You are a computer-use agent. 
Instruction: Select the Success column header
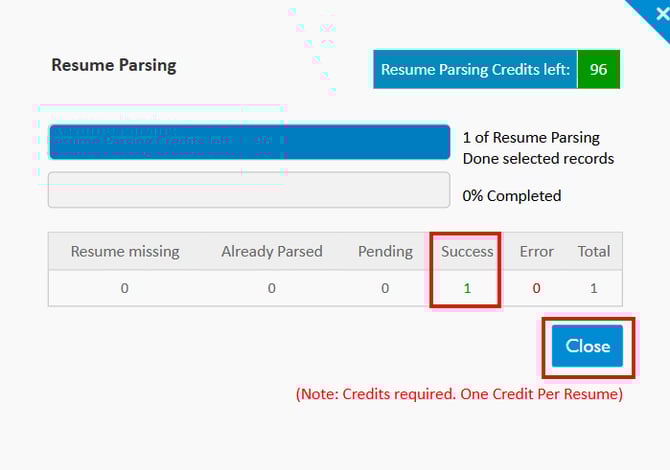[467, 251]
